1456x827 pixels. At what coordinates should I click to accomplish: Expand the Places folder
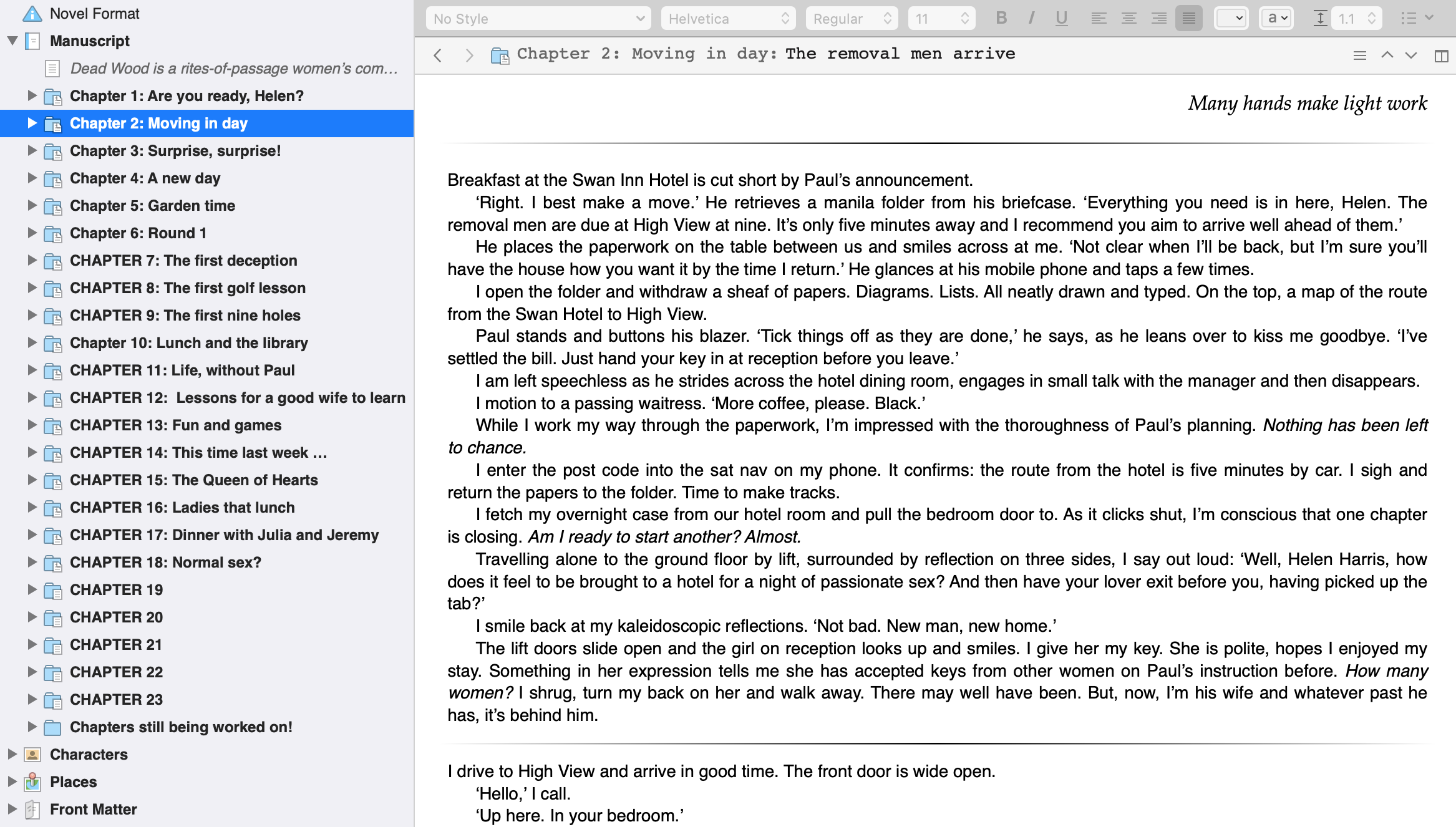(12, 781)
